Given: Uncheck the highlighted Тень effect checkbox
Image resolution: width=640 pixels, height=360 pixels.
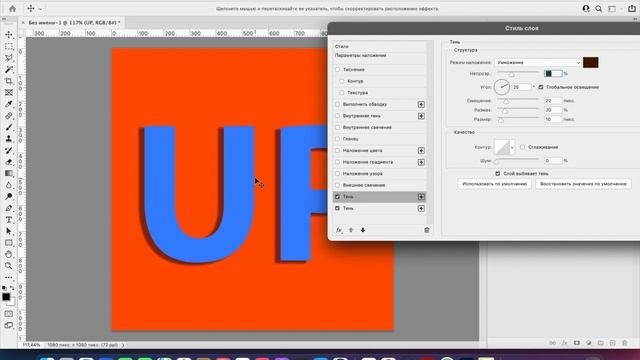Looking at the screenshot, I should [338, 197].
